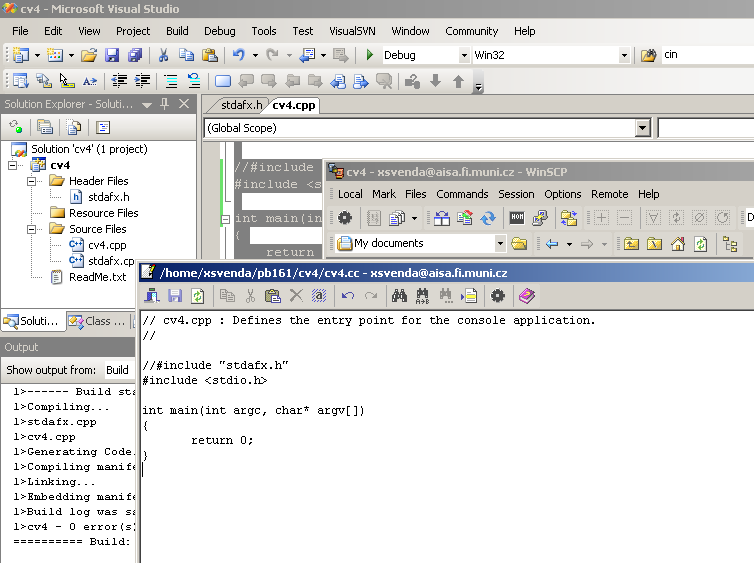The width and height of the screenshot is (754, 563).
Task: Click 'return 0;' line in WinSCP editor
Action: point(222,440)
